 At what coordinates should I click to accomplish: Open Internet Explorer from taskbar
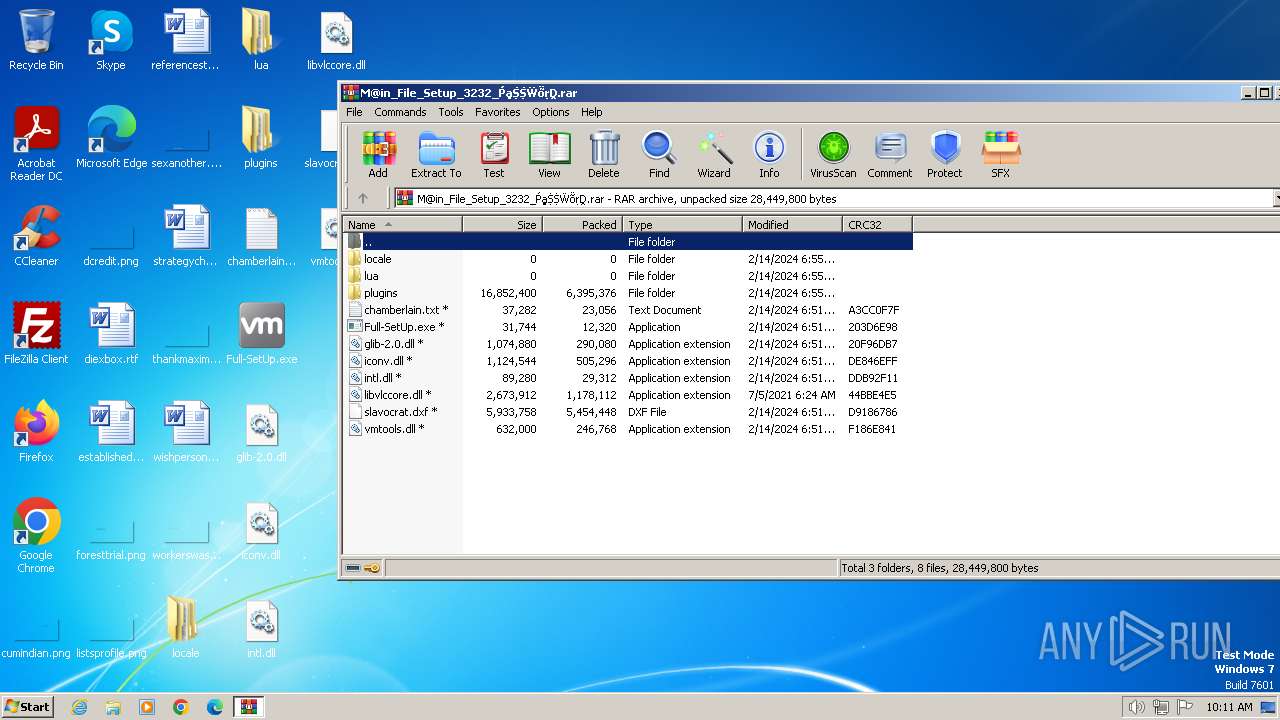click(80, 707)
